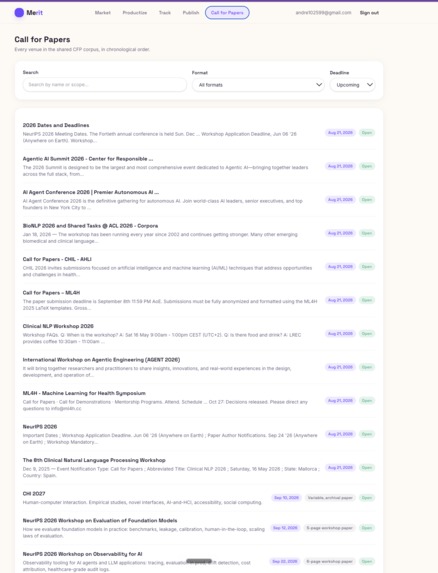Open Clinical NLP Workshop 2026 entry

click(x=58, y=326)
